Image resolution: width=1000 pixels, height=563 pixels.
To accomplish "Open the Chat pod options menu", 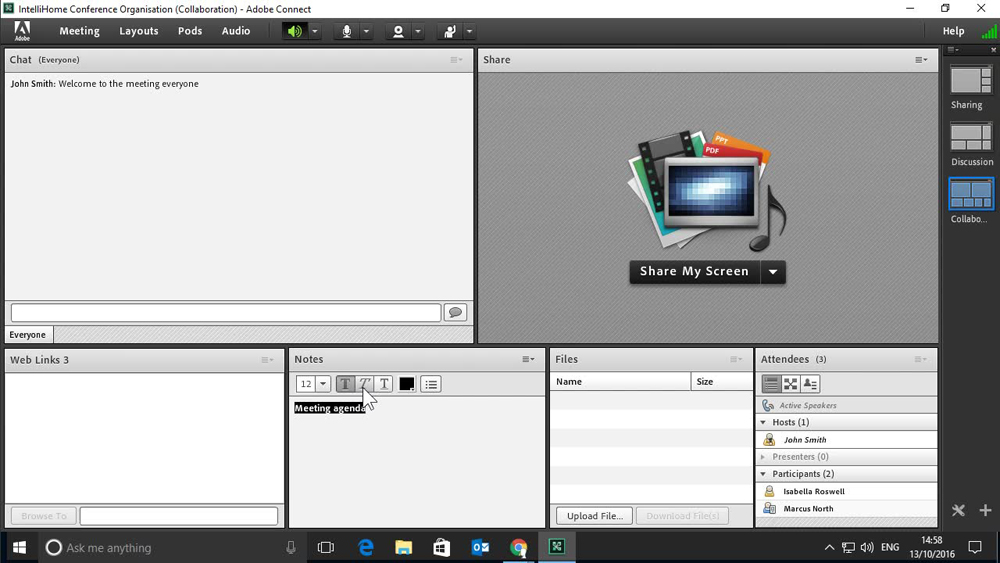I will tap(457, 60).
